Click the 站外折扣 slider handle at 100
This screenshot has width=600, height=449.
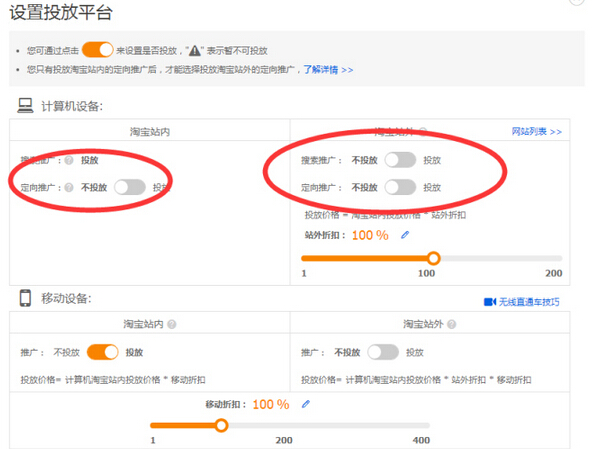(433, 258)
